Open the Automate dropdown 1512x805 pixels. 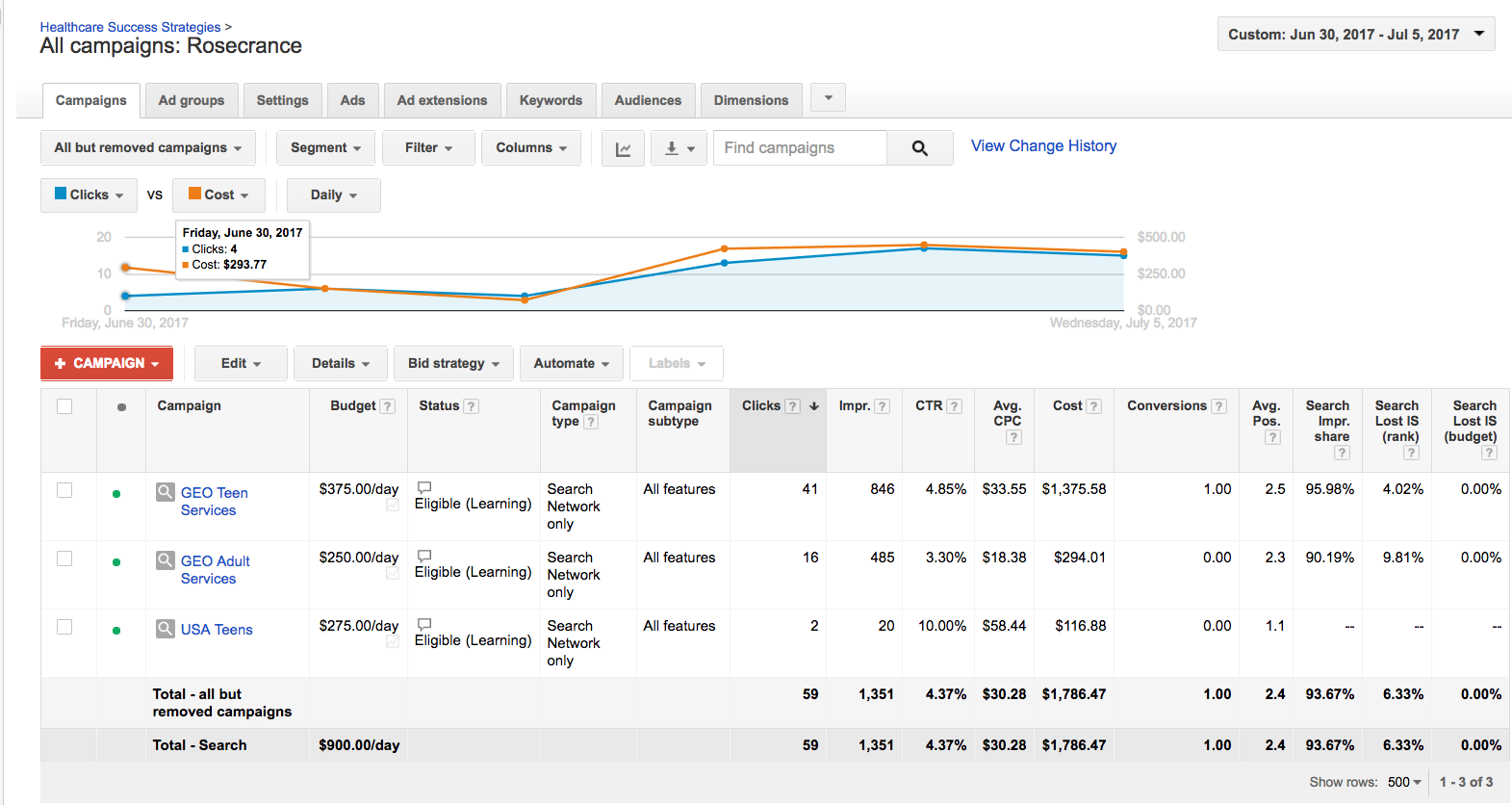[x=572, y=364]
